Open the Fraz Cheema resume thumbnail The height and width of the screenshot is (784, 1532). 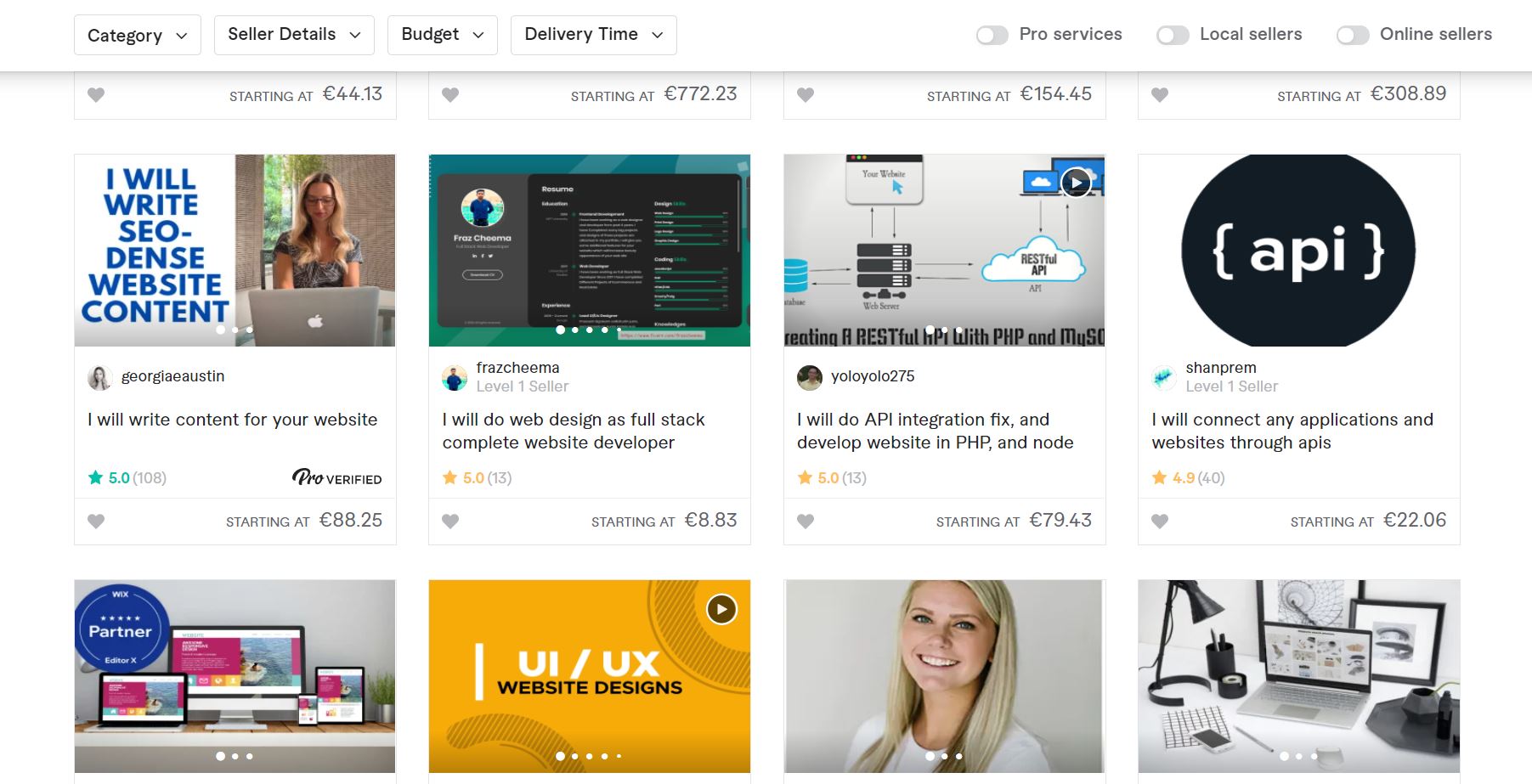(590, 251)
